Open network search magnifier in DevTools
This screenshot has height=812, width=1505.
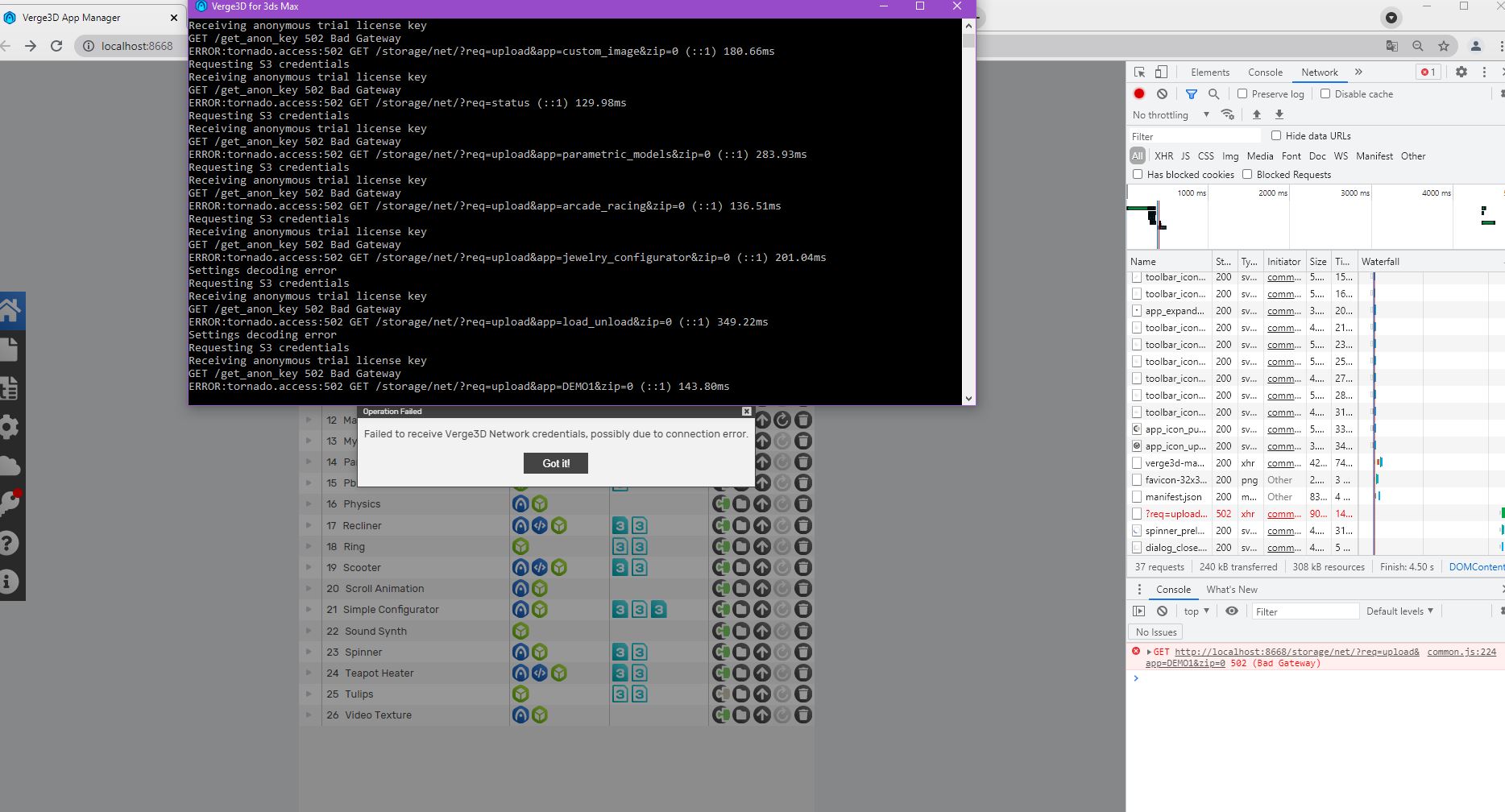point(1214,93)
